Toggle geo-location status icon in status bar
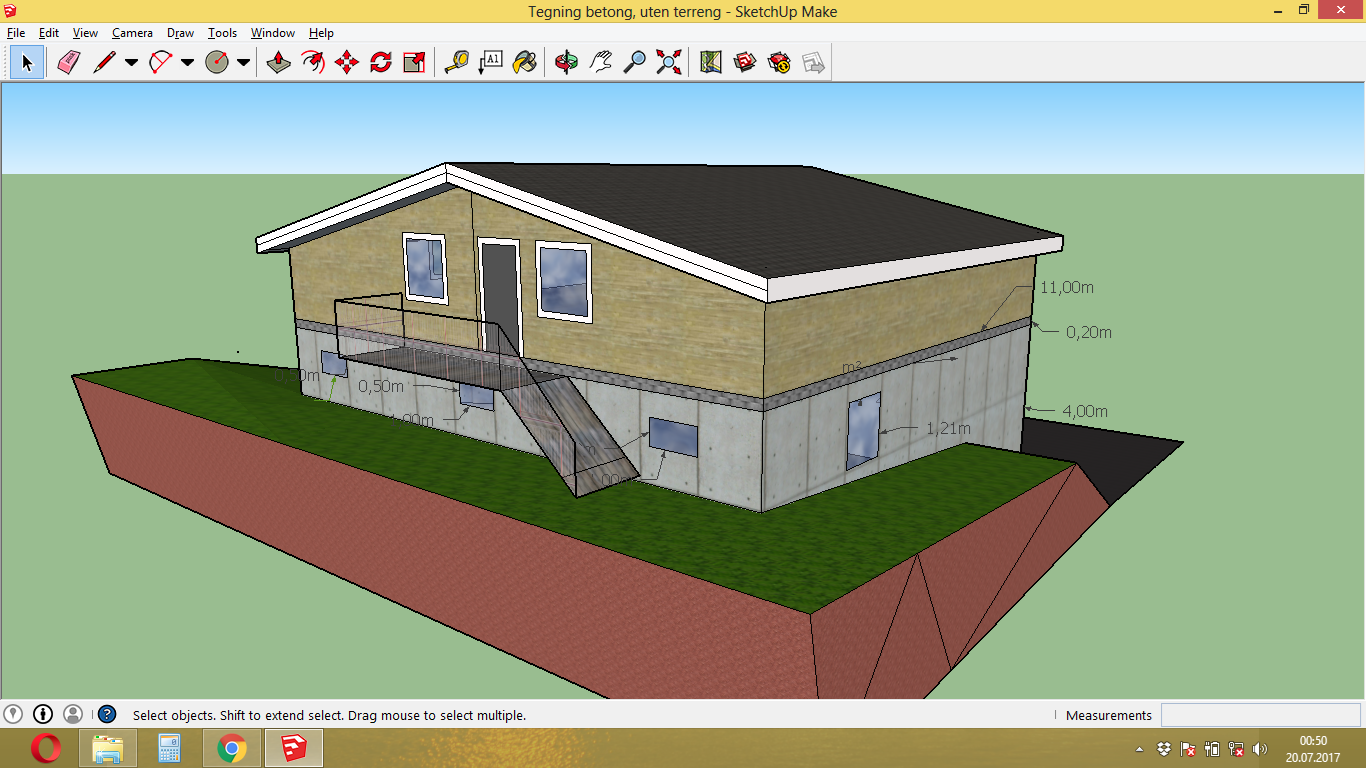Screen dimensions: 1366x768 coord(13,714)
